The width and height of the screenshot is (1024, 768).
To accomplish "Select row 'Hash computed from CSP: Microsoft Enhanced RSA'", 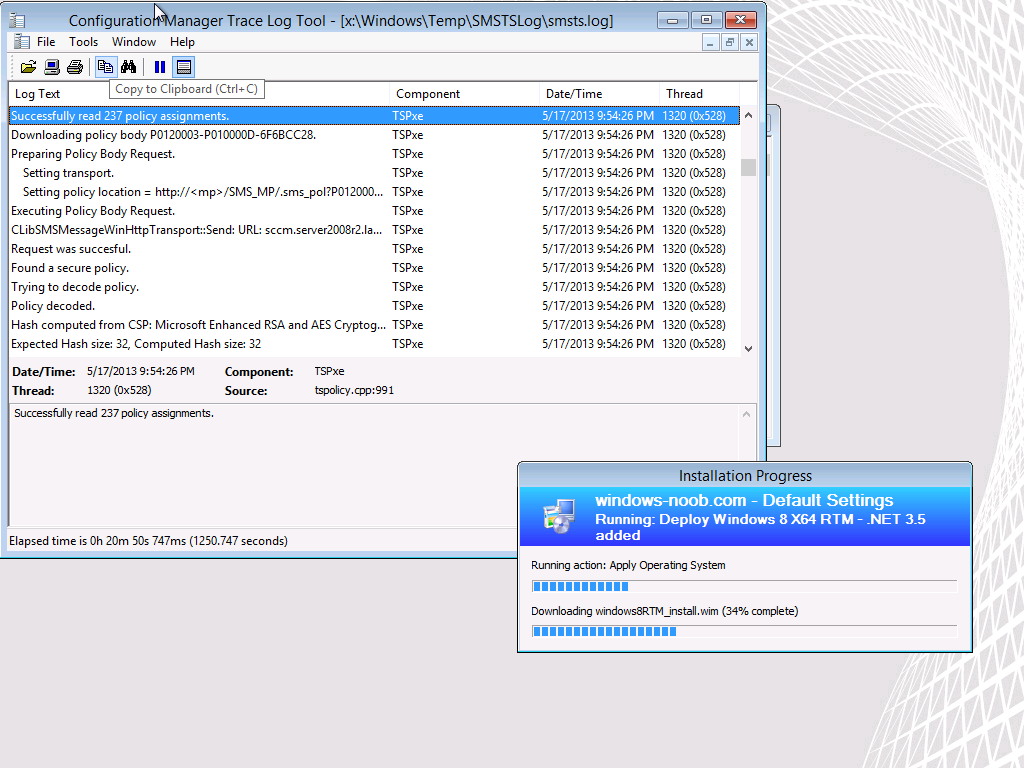I will coord(374,324).
